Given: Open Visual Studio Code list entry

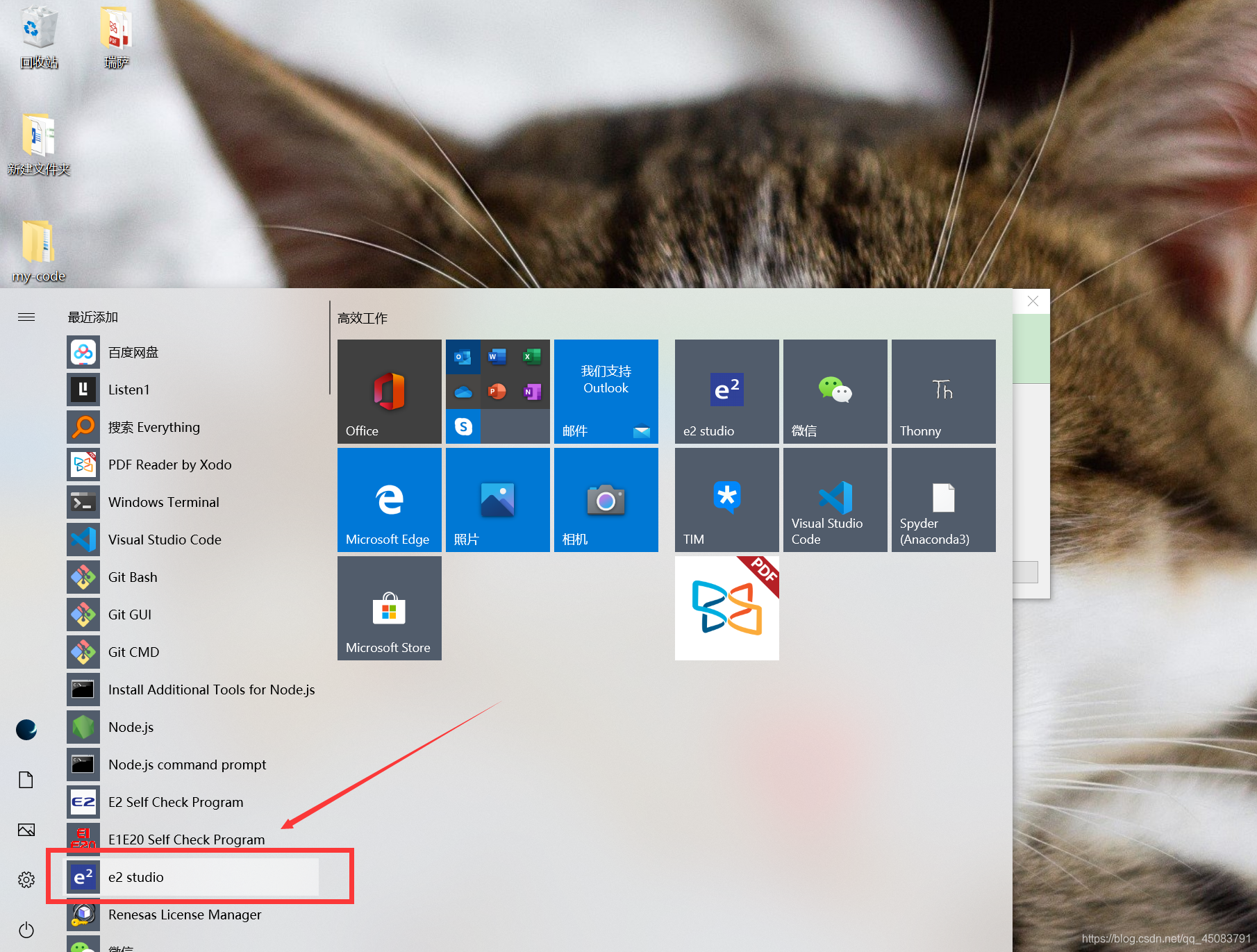Looking at the screenshot, I should point(192,540).
